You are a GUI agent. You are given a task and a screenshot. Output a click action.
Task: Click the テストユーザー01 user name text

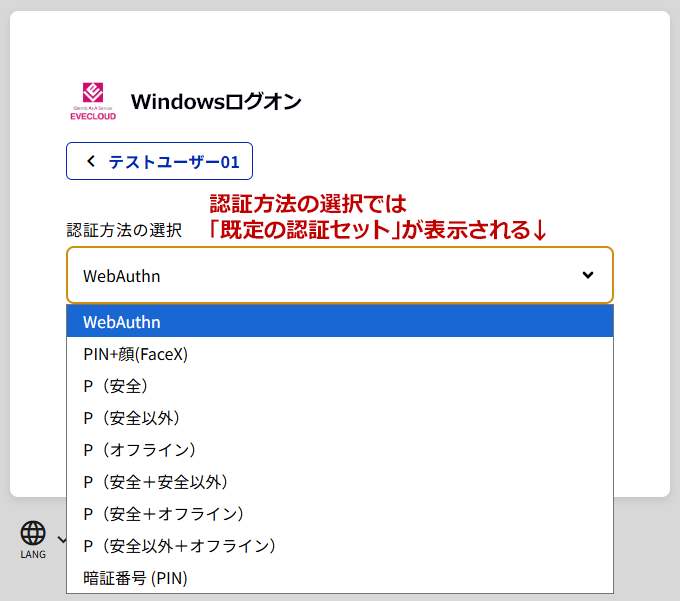[x=174, y=161]
